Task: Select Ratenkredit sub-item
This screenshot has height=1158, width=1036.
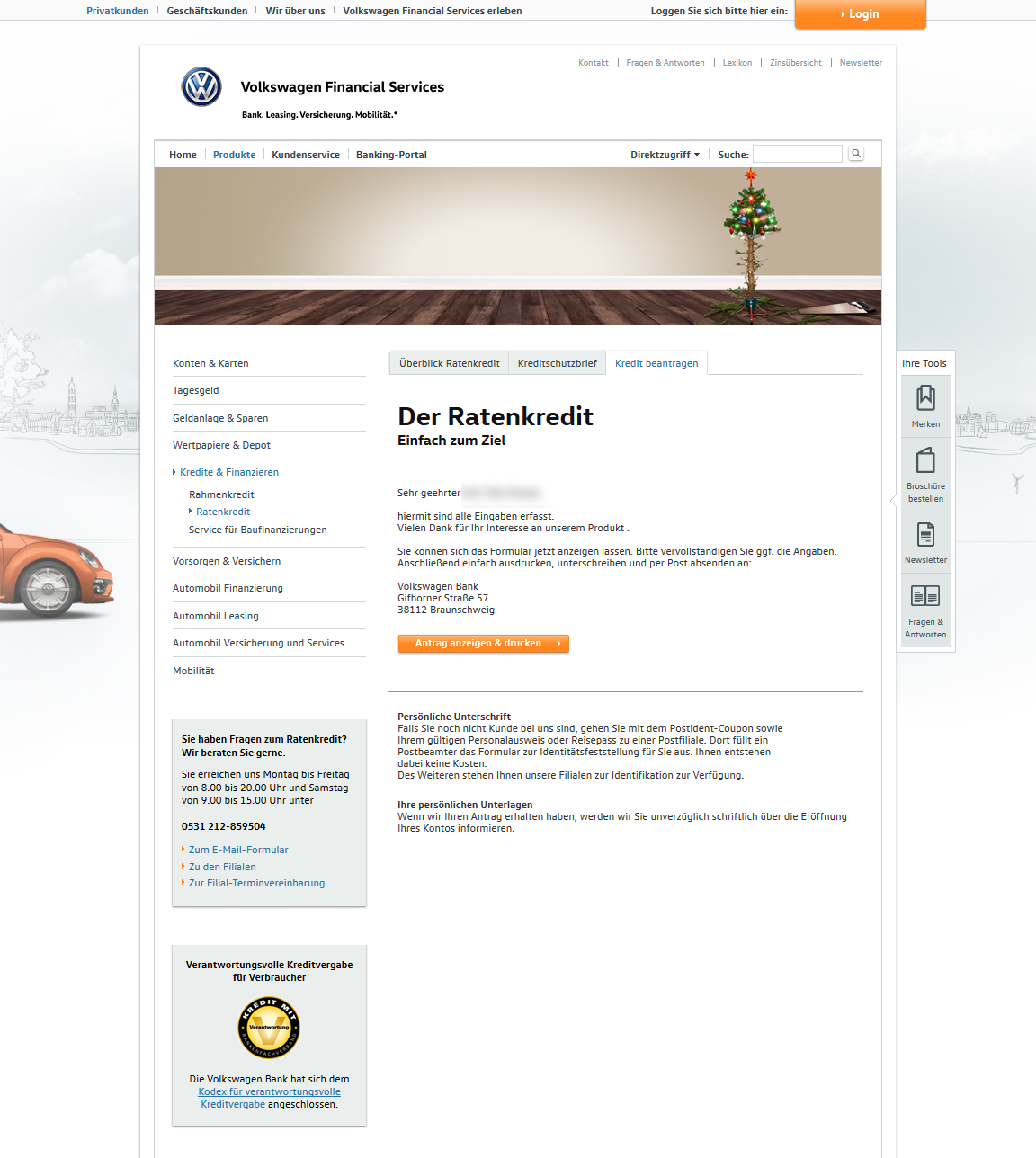Action: tap(223, 512)
